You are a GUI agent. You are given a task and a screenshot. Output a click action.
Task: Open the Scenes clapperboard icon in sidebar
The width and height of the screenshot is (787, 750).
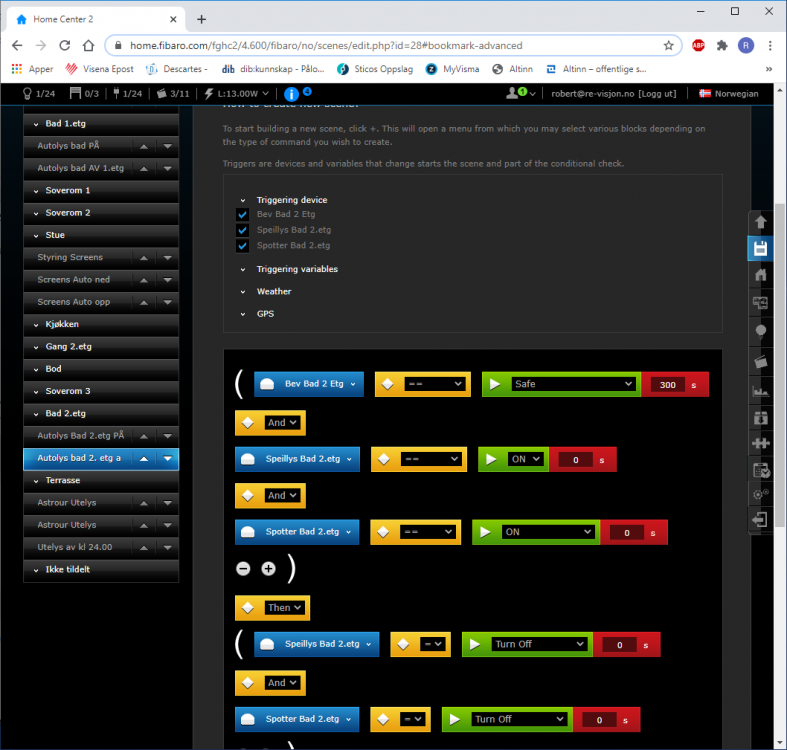(760, 358)
